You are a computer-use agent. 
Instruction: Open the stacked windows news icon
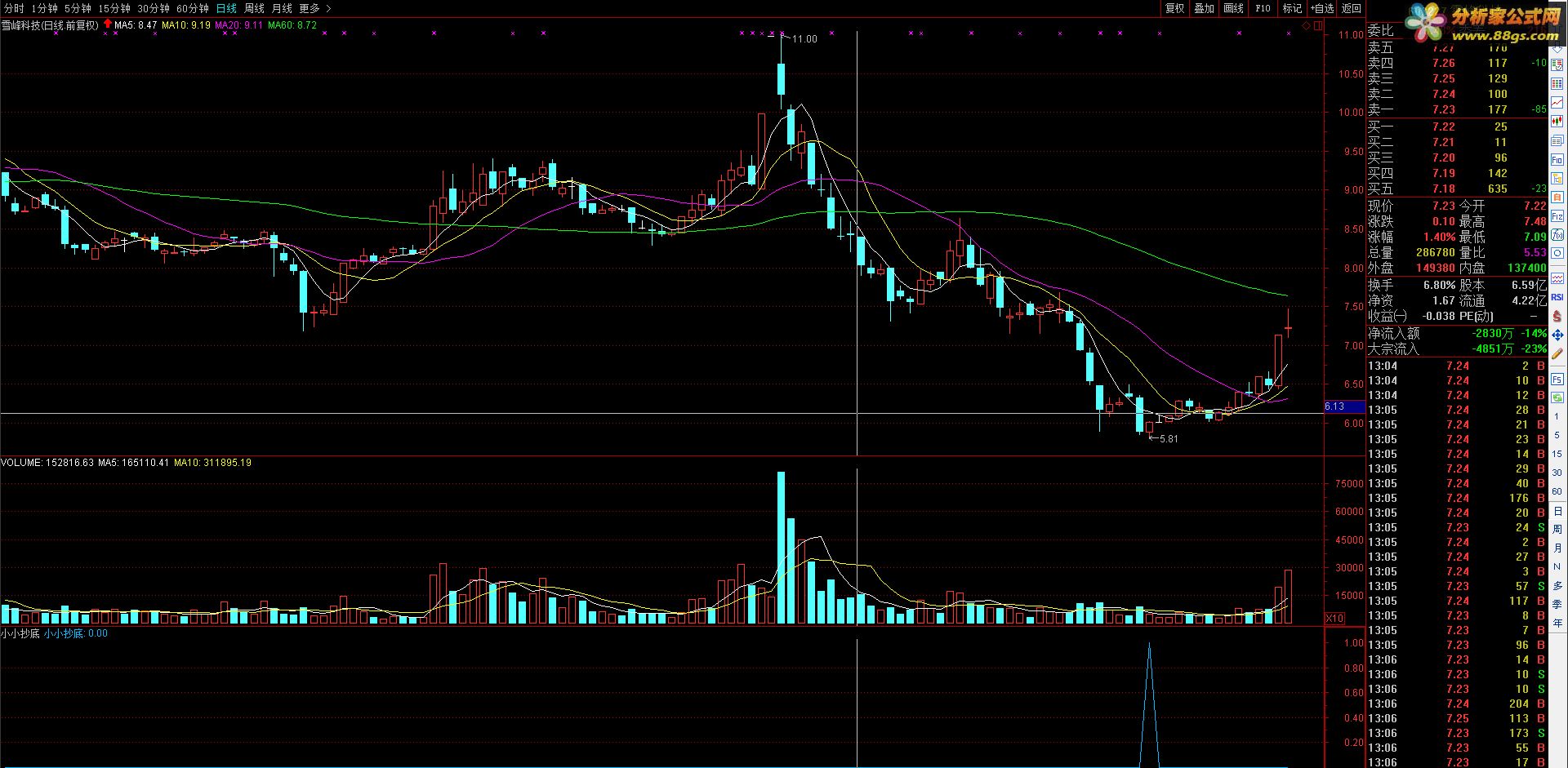click(x=1557, y=140)
